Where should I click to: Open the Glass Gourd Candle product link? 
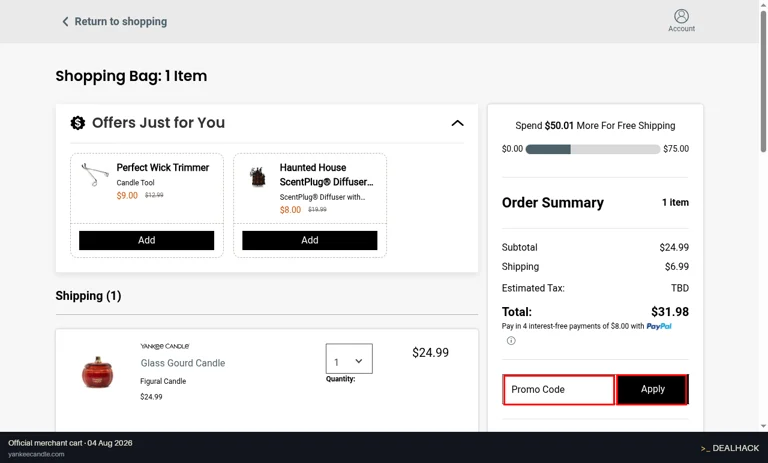[183, 363]
